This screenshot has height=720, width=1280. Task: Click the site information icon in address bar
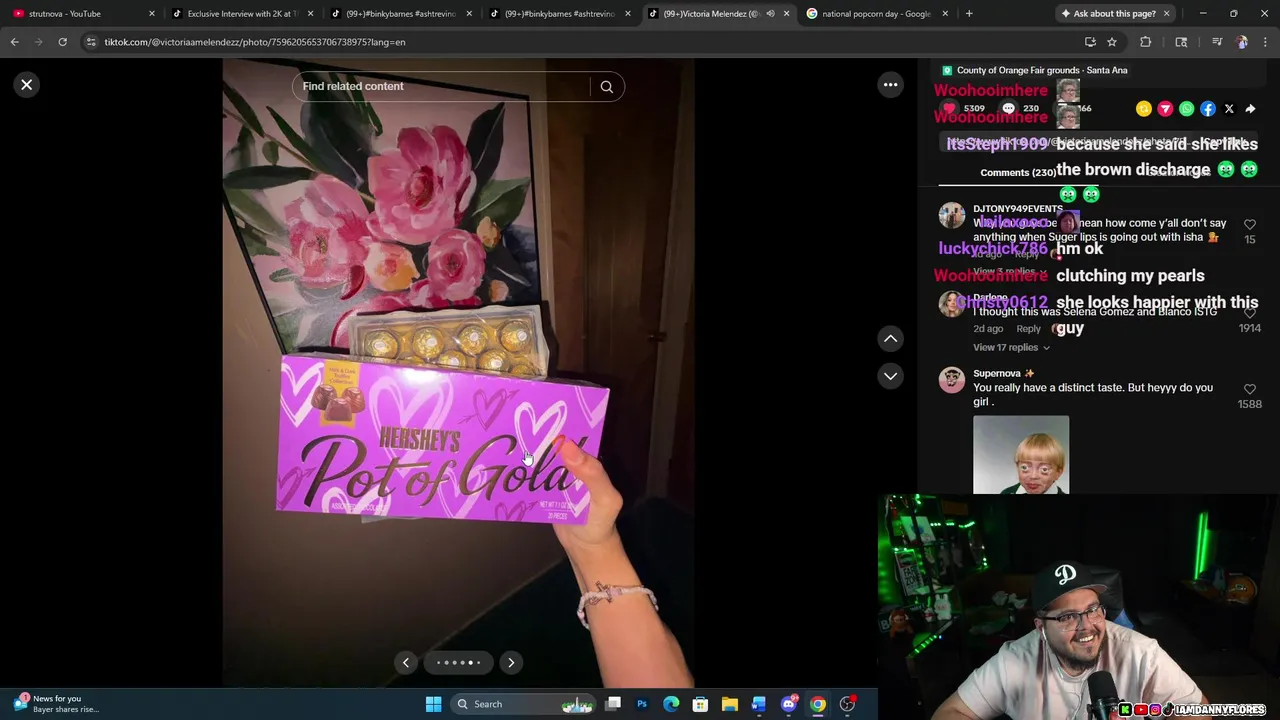click(91, 42)
